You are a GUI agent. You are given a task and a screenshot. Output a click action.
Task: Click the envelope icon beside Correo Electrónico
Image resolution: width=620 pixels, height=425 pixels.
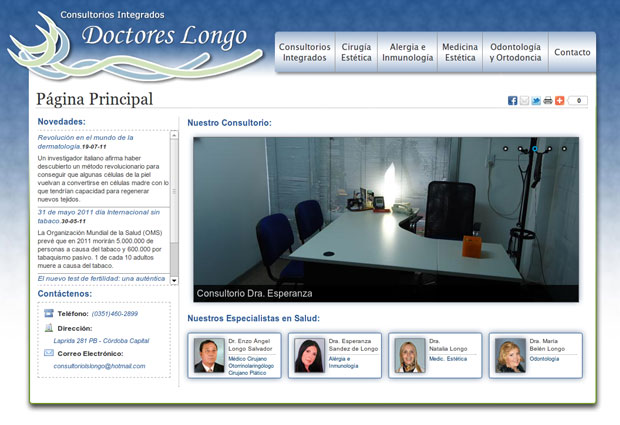tap(49, 353)
